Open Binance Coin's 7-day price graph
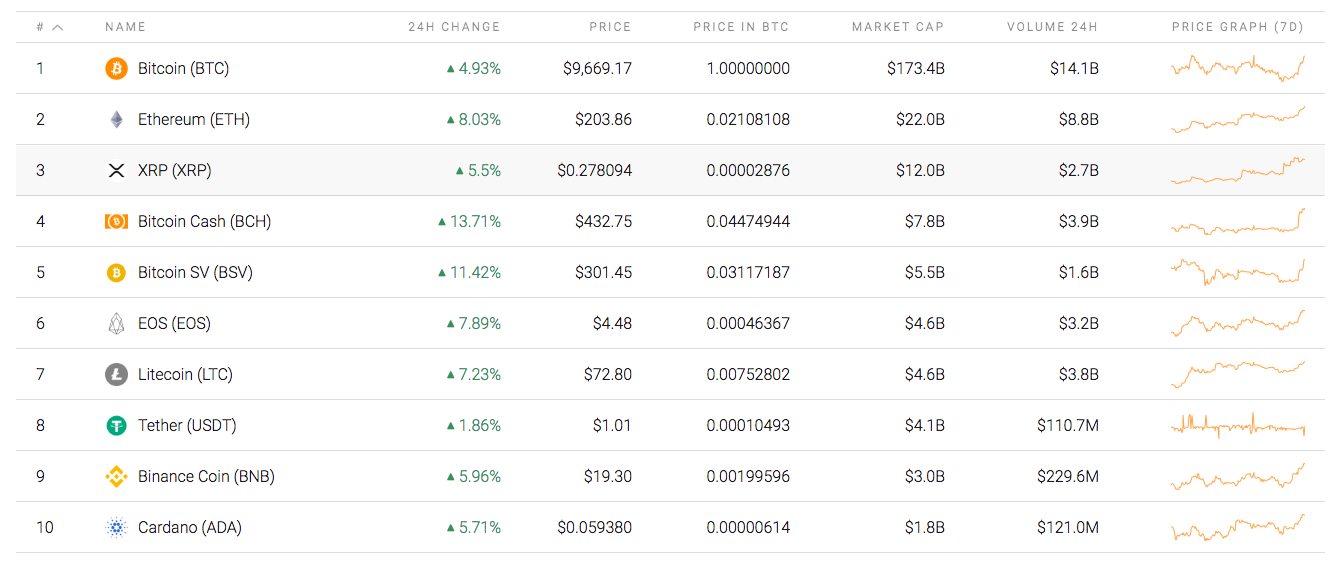This screenshot has height=564, width=1339. pyautogui.click(x=1238, y=476)
